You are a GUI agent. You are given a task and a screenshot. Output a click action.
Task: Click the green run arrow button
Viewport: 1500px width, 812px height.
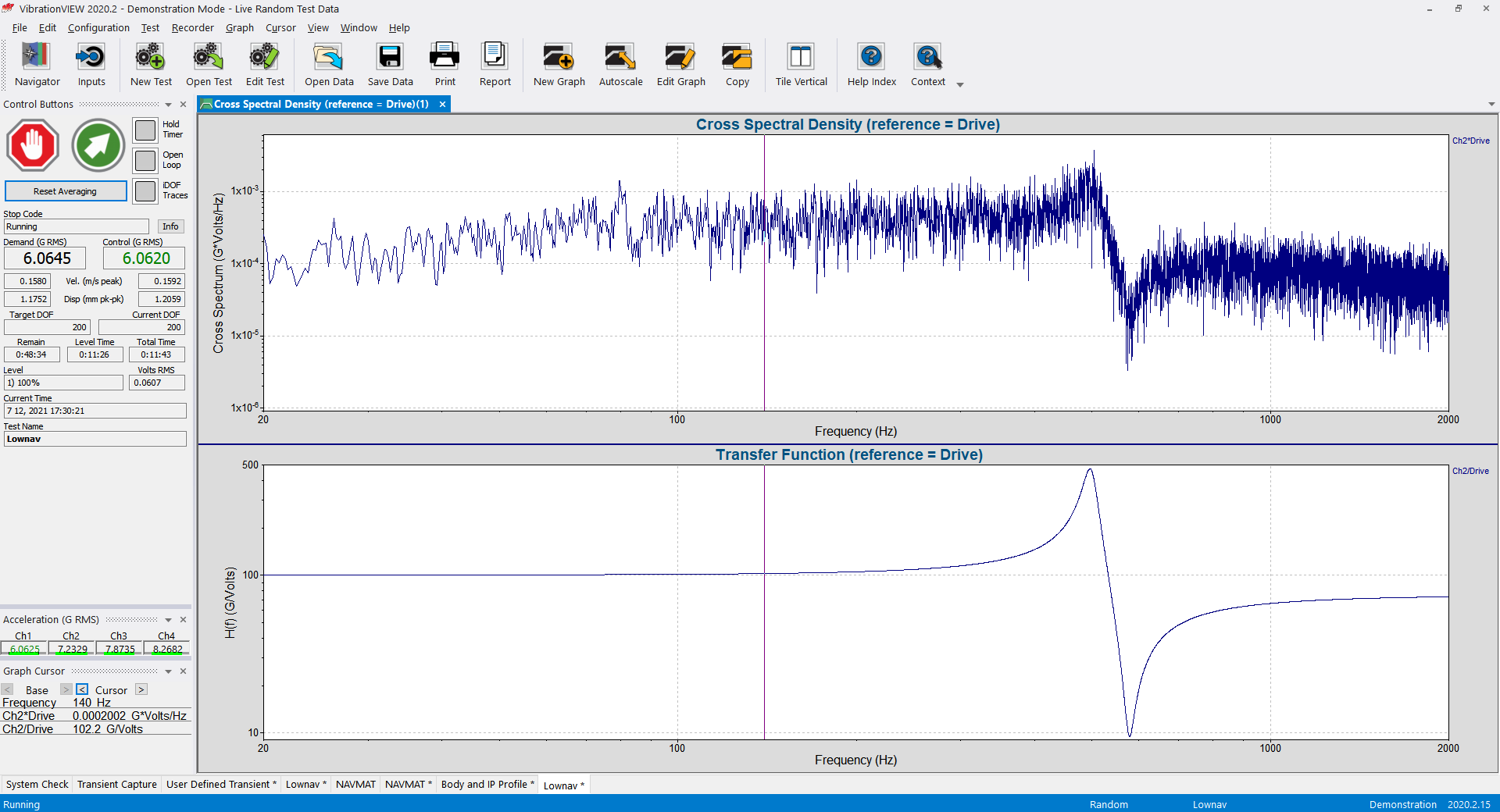[x=98, y=145]
